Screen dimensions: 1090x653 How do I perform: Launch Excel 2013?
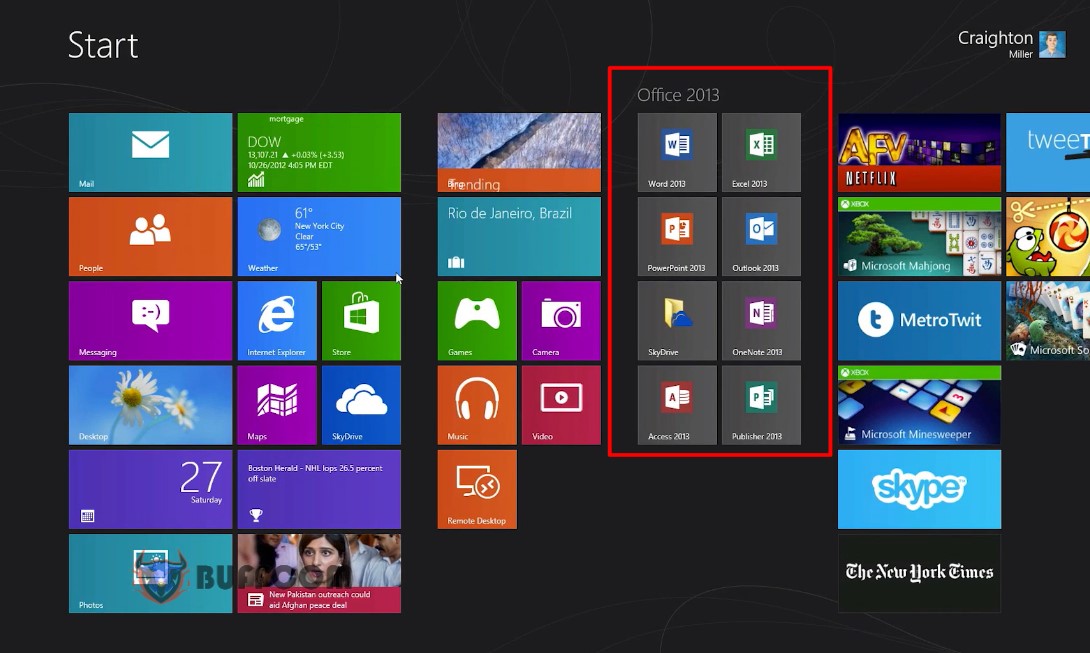pyautogui.click(x=761, y=152)
